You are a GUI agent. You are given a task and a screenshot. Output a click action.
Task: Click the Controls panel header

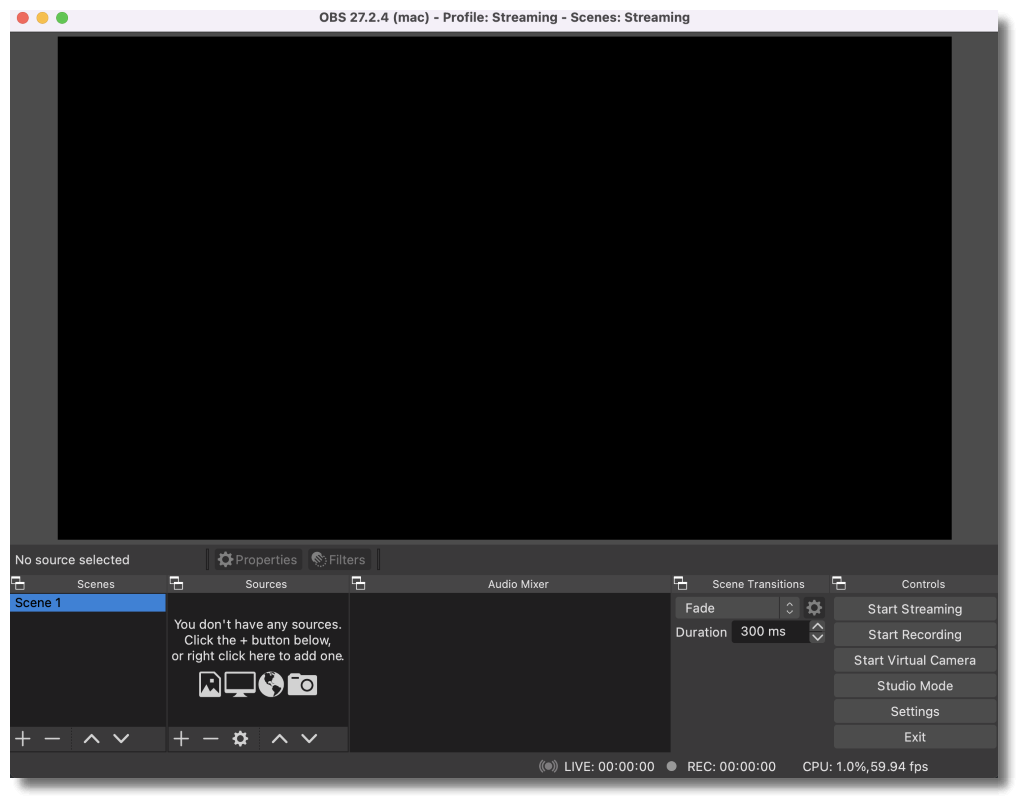point(923,584)
